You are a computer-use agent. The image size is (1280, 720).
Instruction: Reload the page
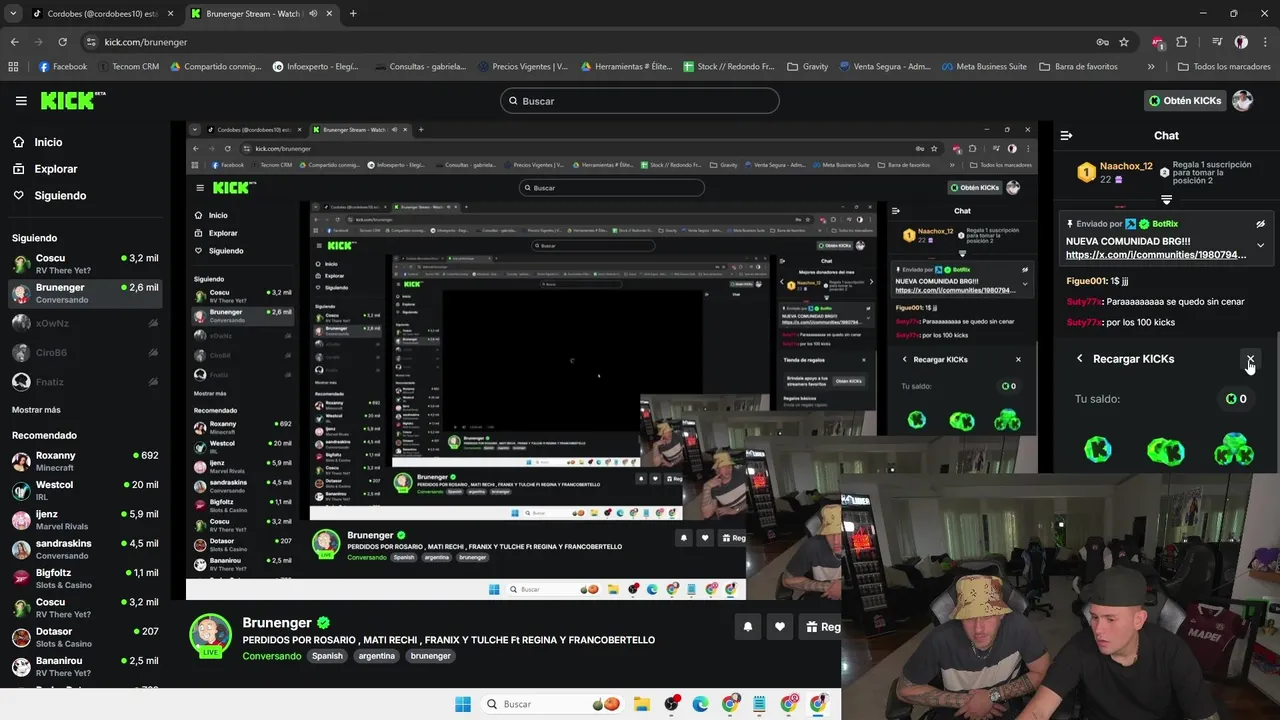coord(62,42)
